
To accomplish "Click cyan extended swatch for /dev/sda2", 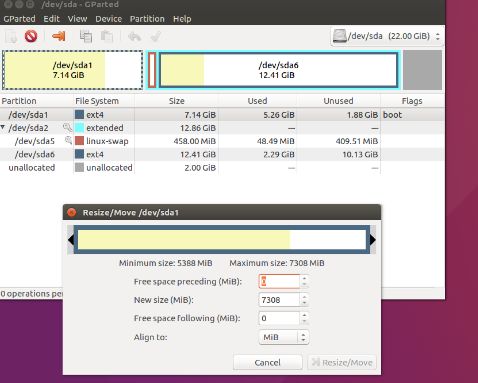I will (x=79, y=128).
